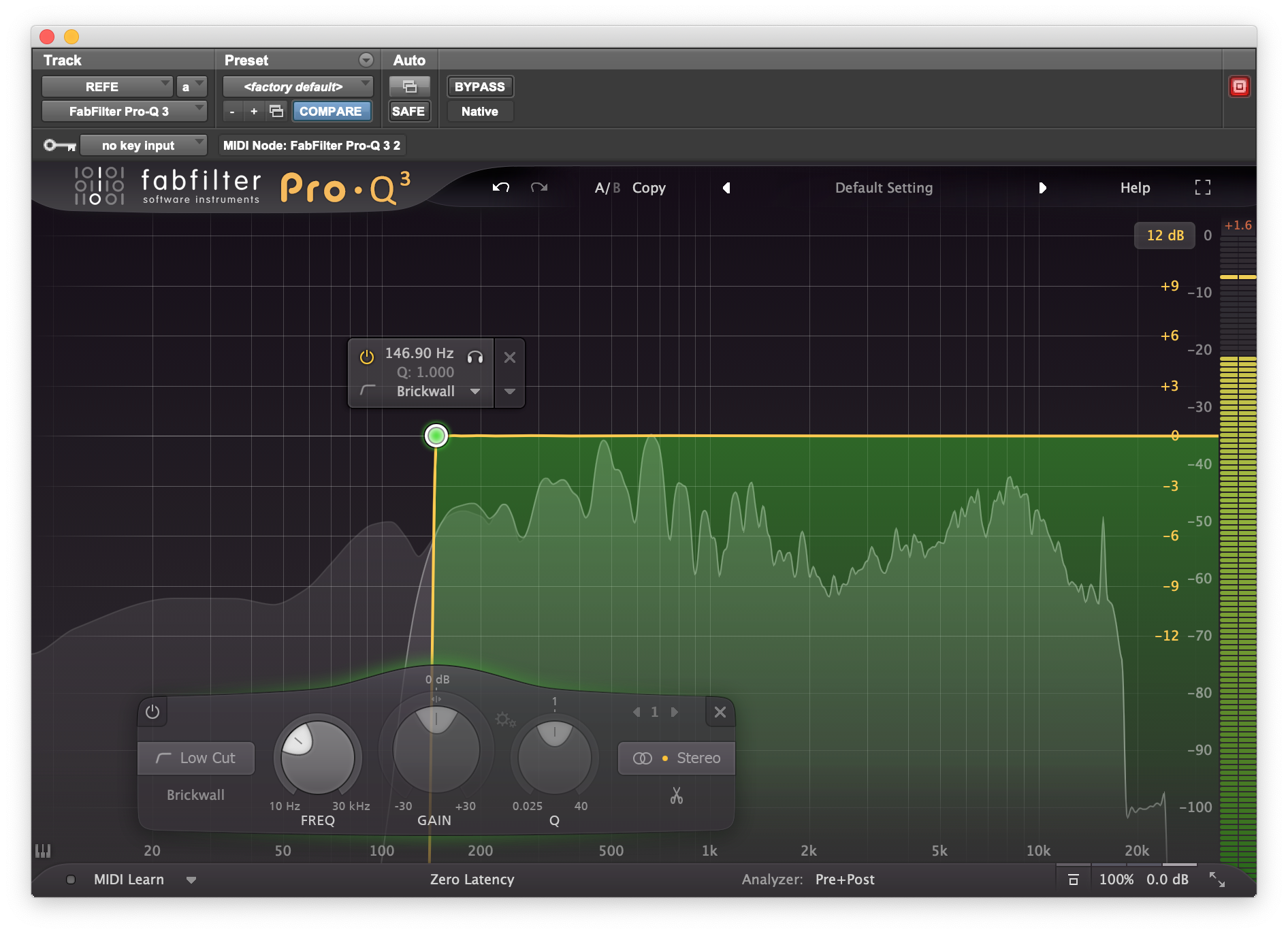Click the undo arrow icon
The height and width of the screenshot is (934, 1288).
pos(501,187)
